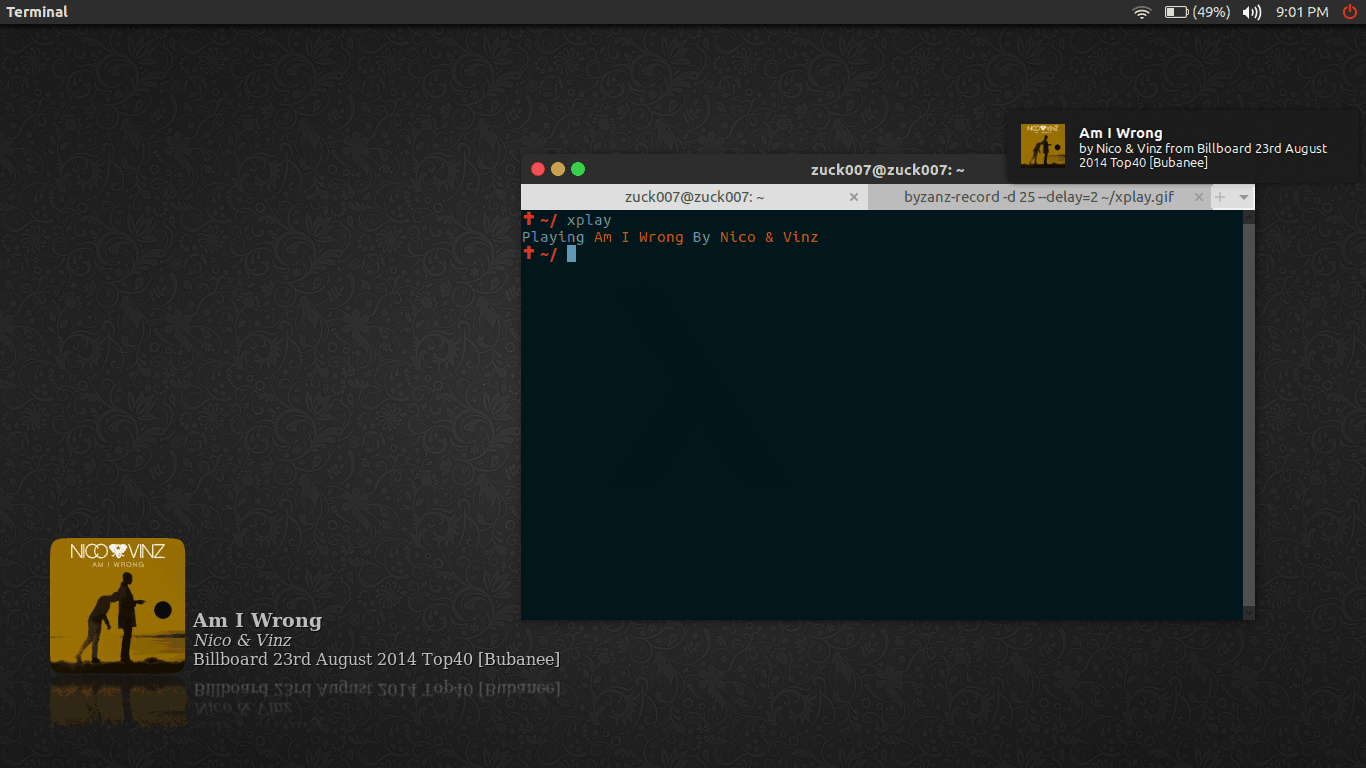Screen dimensions: 1366x768
Task: Close the byzanz-record terminal tab
Action: pyautogui.click(x=1197, y=197)
